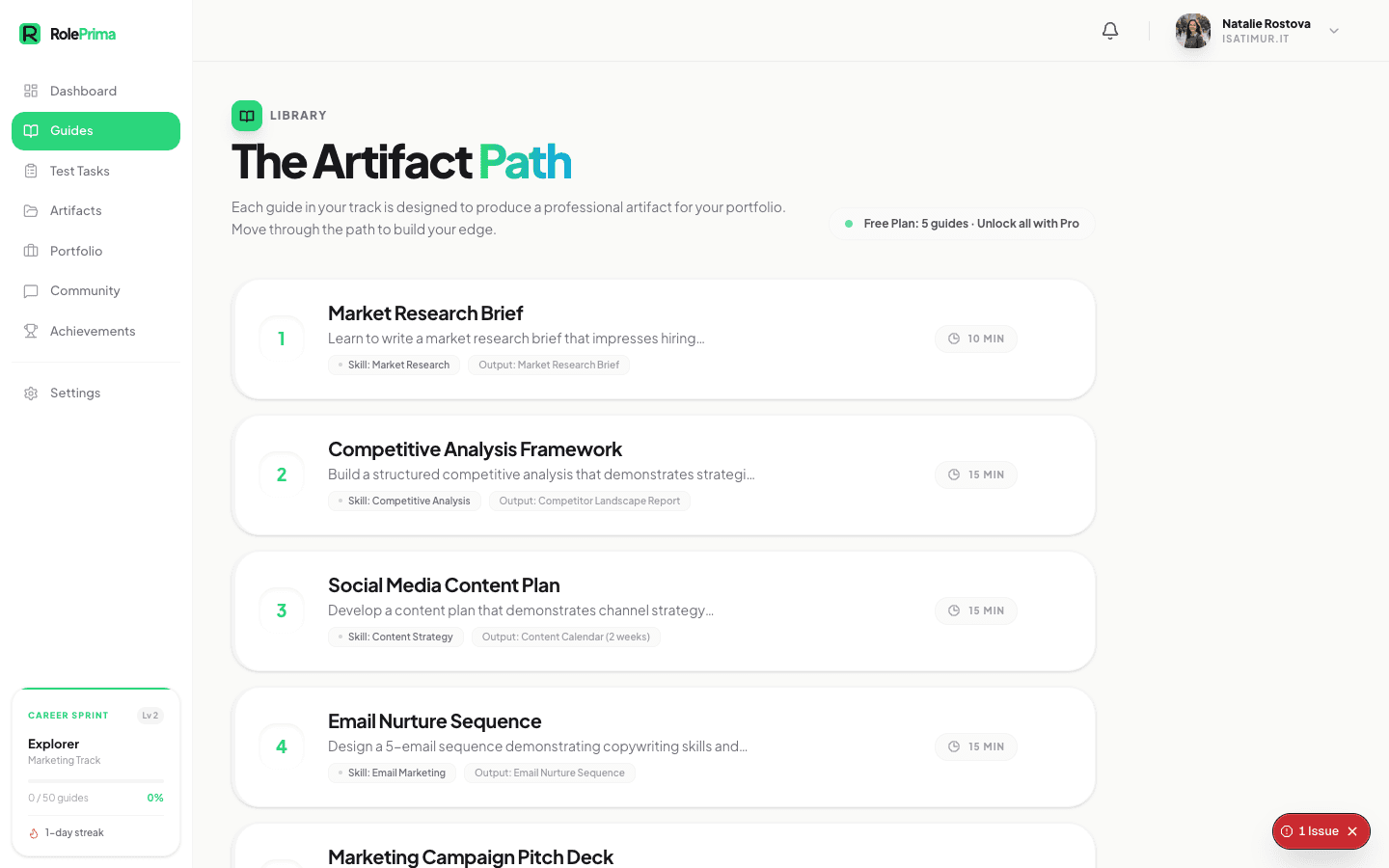Select the Email Nurture Sequence card
This screenshot has height=868, width=1389.
pyautogui.click(x=664, y=746)
